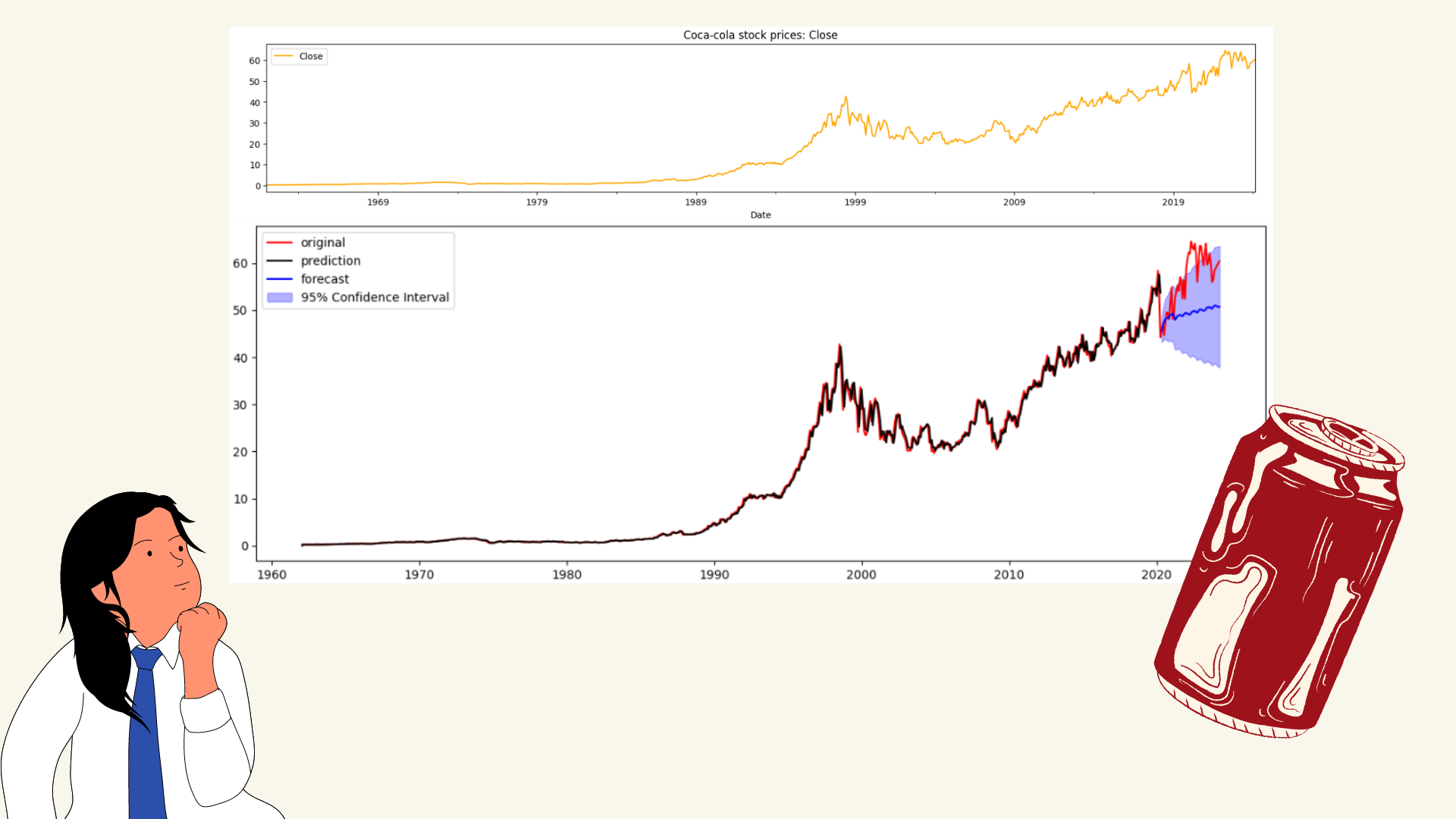This screenshot has width=1456, height=819.
Task: Click the 'forecast' legend text
Action: pyautogui.click(x=325, y=279)
